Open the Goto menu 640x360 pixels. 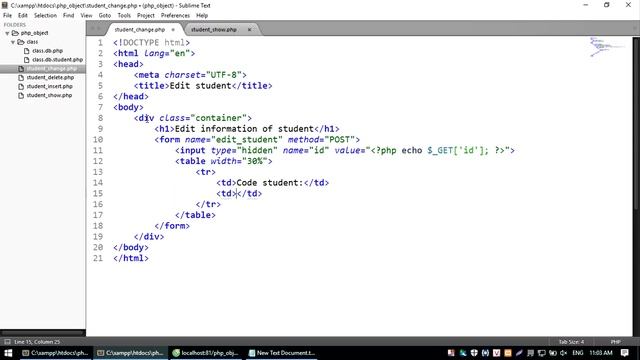click(x=105, y=16)
